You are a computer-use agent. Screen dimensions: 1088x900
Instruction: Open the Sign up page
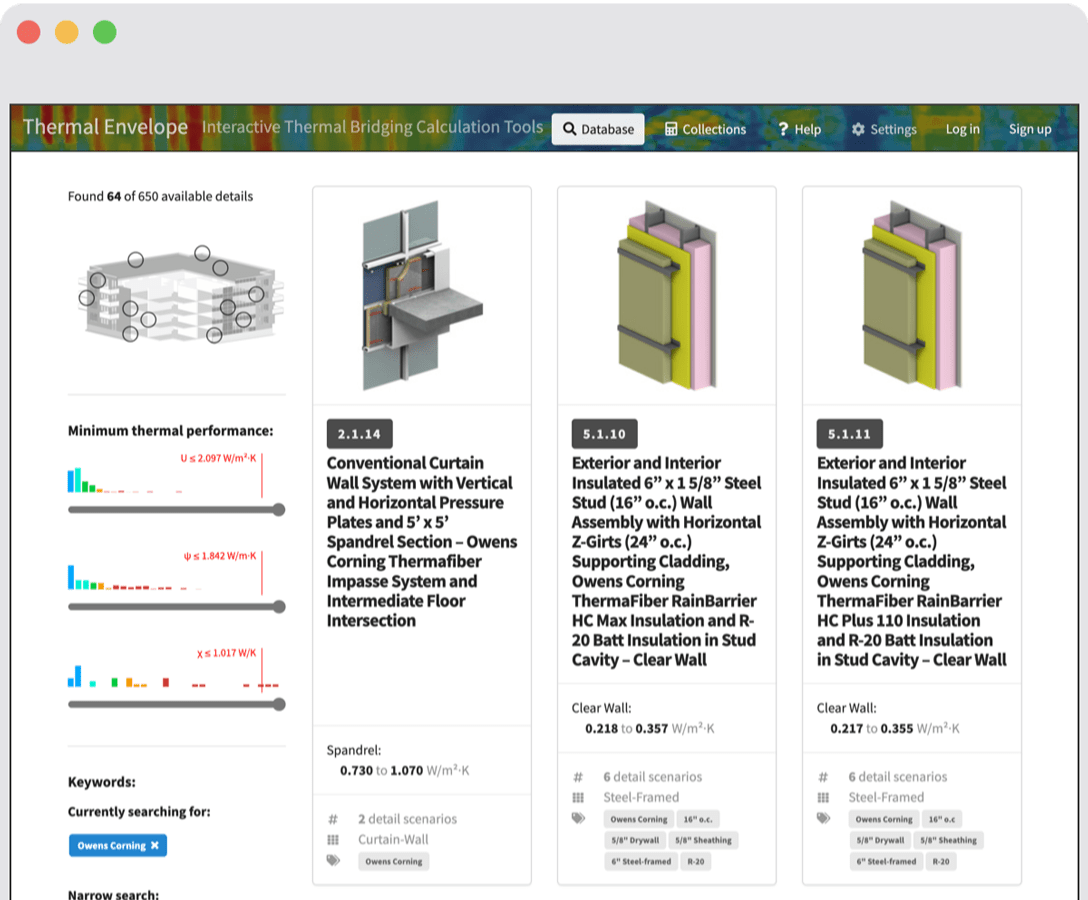pyautogui.click(x=1029, y=129)
